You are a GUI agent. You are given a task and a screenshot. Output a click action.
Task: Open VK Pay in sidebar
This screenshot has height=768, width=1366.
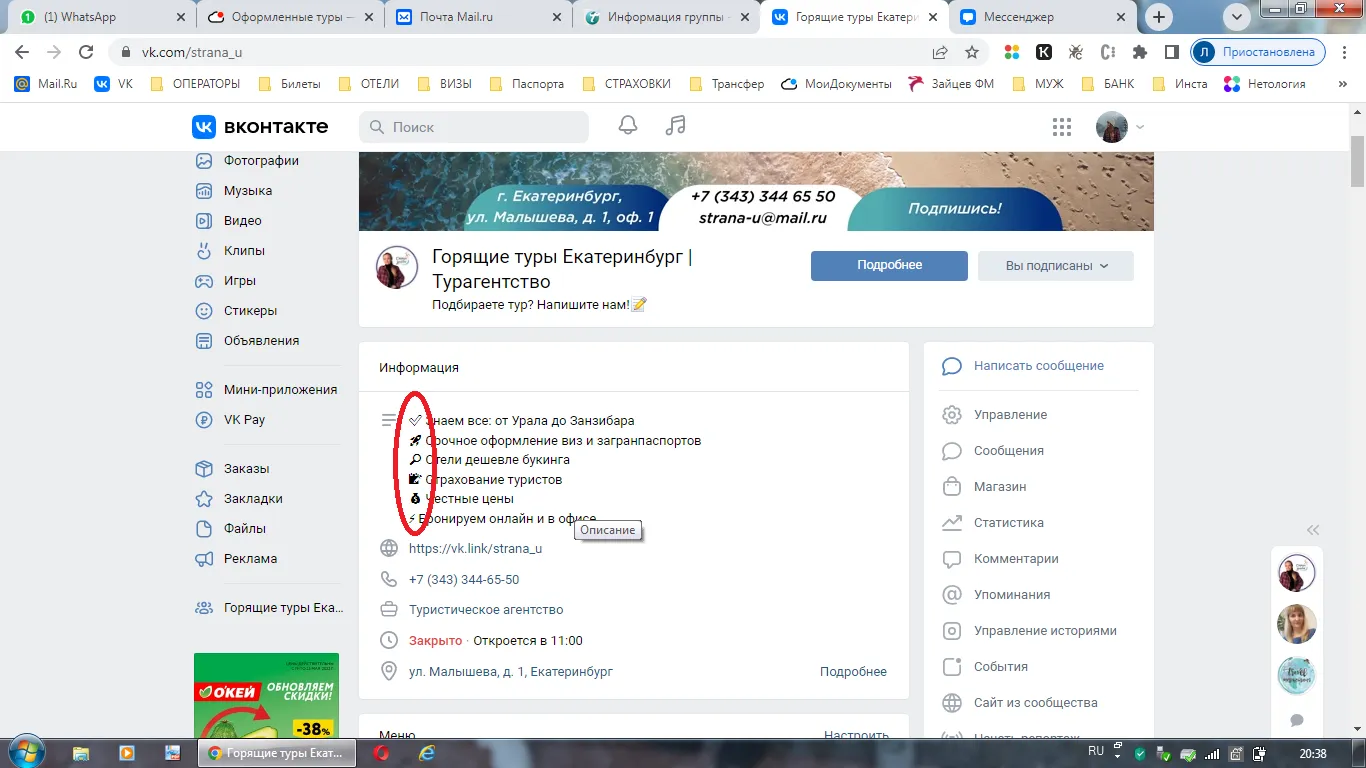pyautogui.click(x=230, y=420)
